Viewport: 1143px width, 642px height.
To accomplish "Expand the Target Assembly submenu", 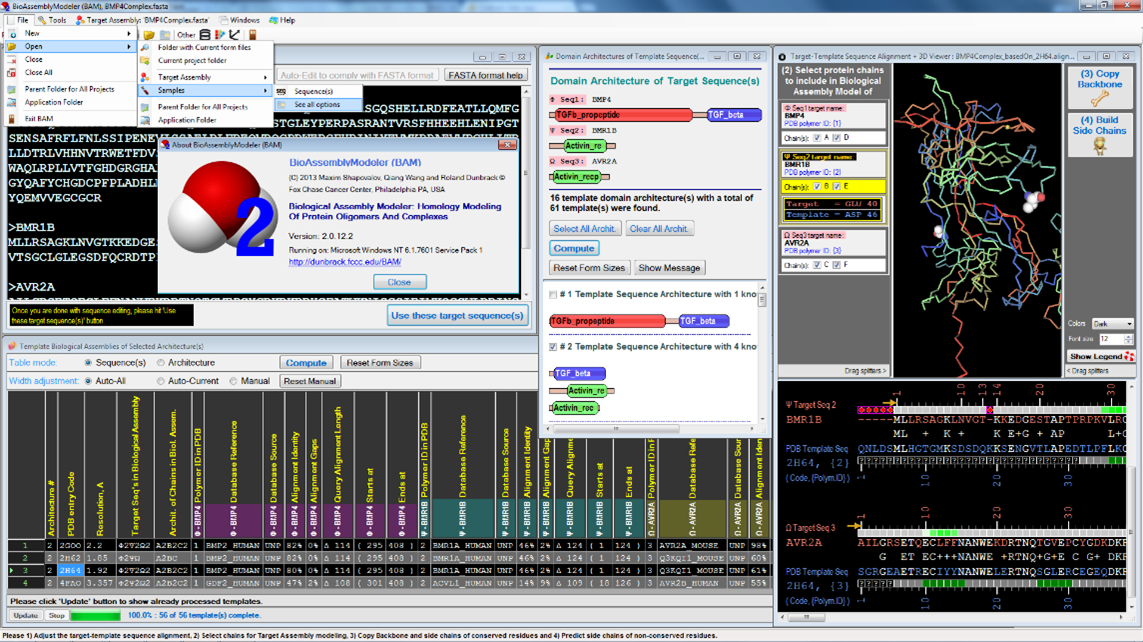I will (265, 77).
